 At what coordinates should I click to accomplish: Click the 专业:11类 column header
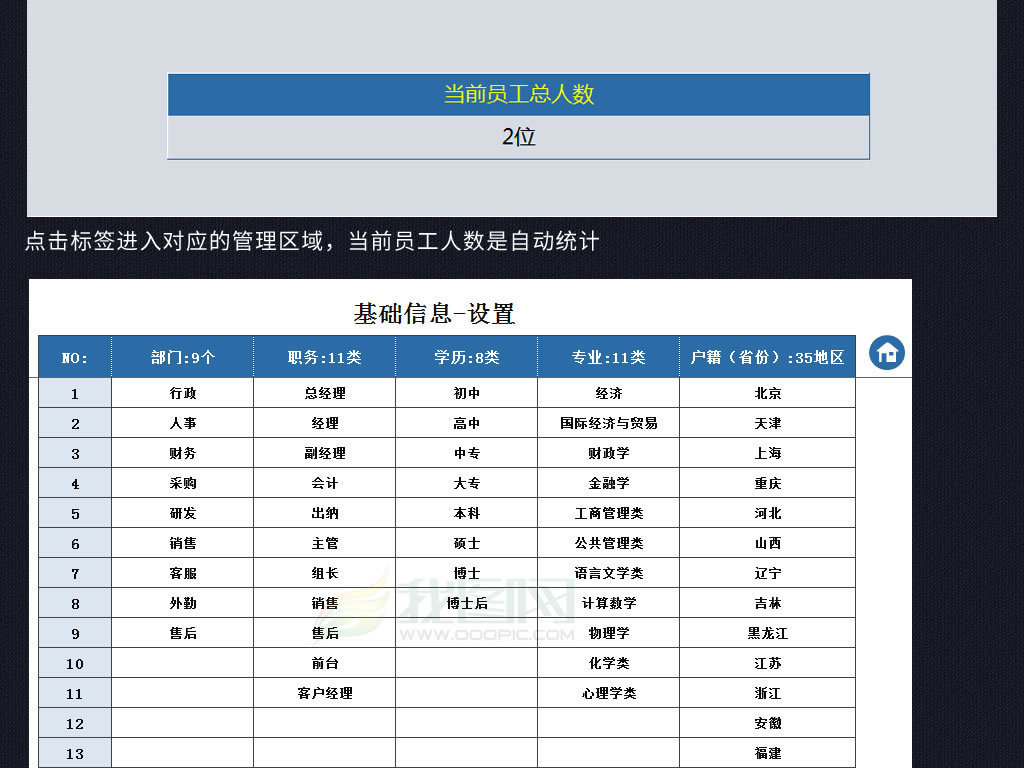point(609,357)
